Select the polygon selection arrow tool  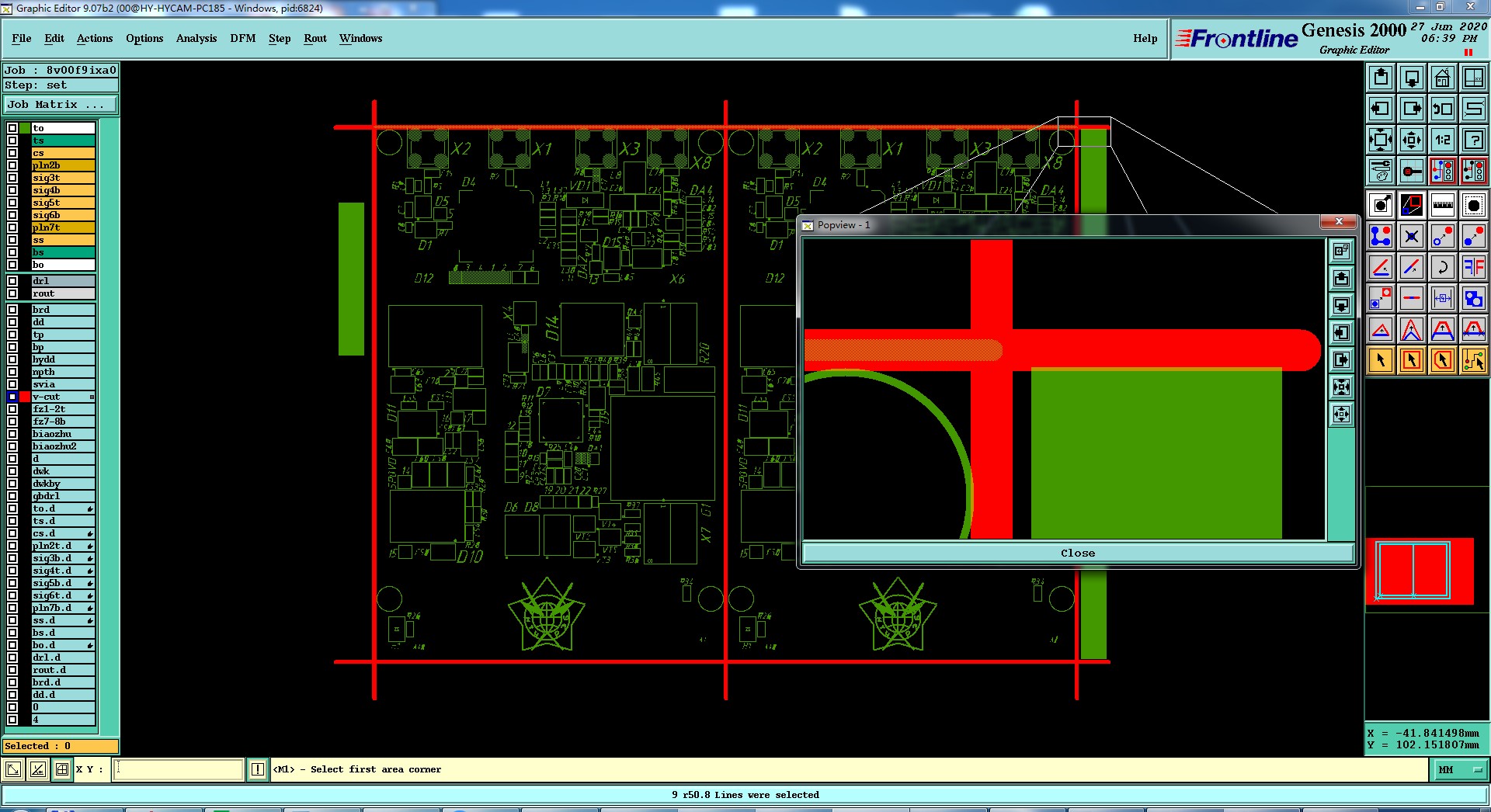pyautogui.click(x=1443, y=360)
